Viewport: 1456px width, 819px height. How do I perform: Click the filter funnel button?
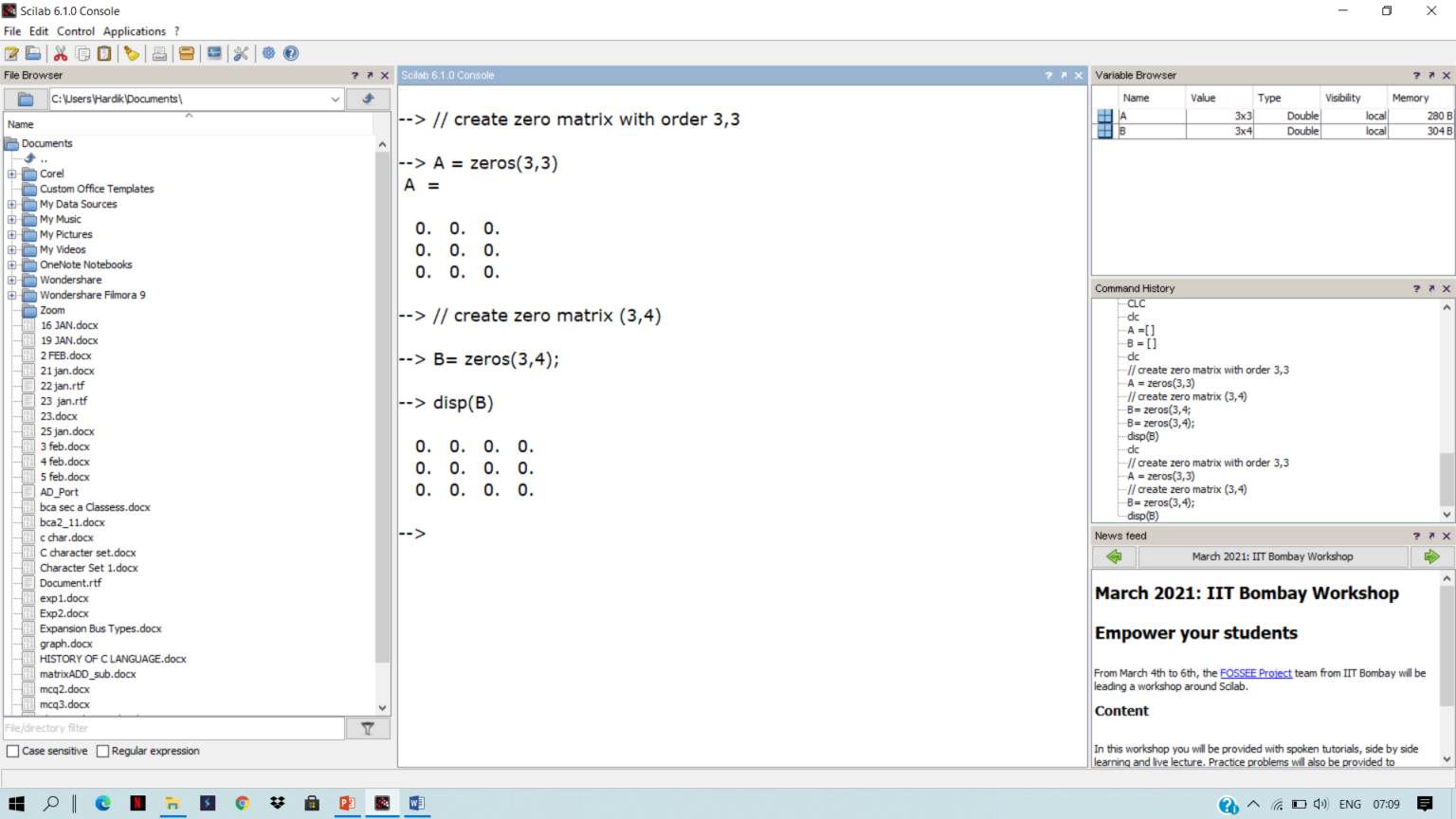[368, 728]
